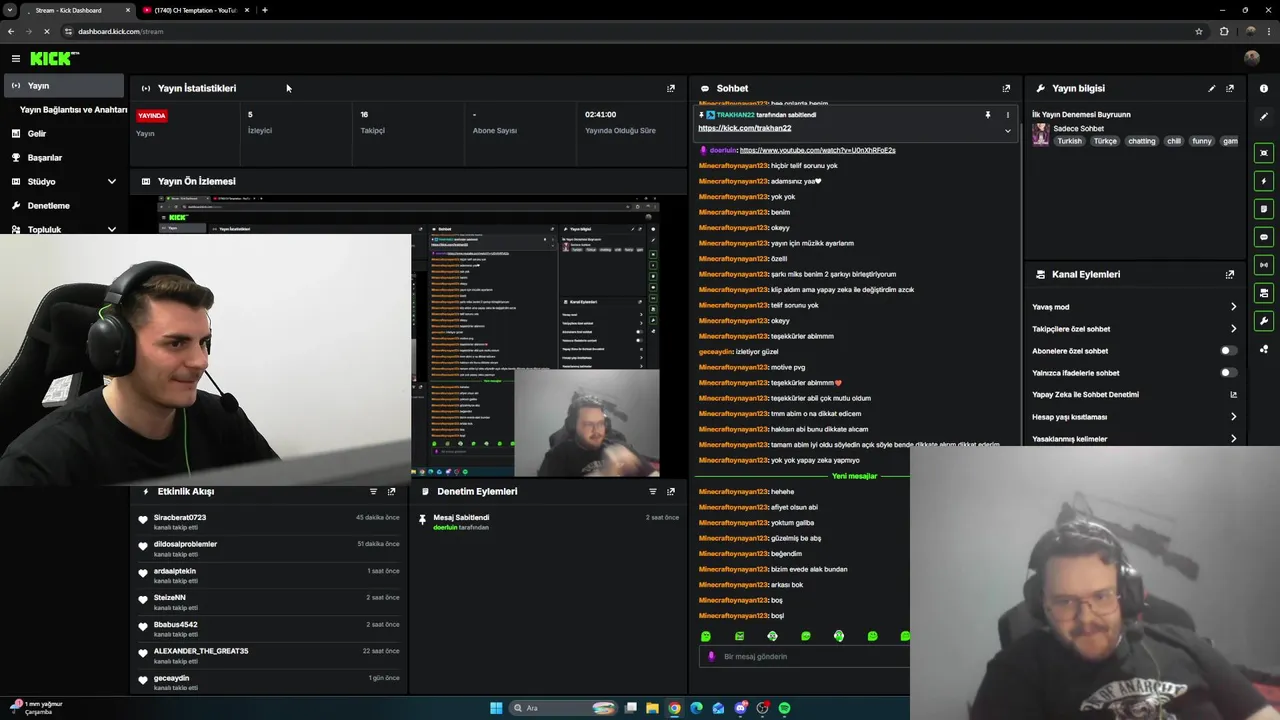
Task: Open Chrome extensions puzzle icon
Action: pos(1224,31)
